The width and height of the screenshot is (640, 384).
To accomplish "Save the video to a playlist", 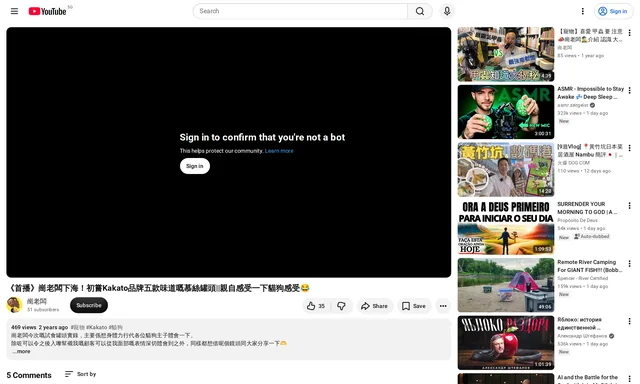I will [414, 306].
